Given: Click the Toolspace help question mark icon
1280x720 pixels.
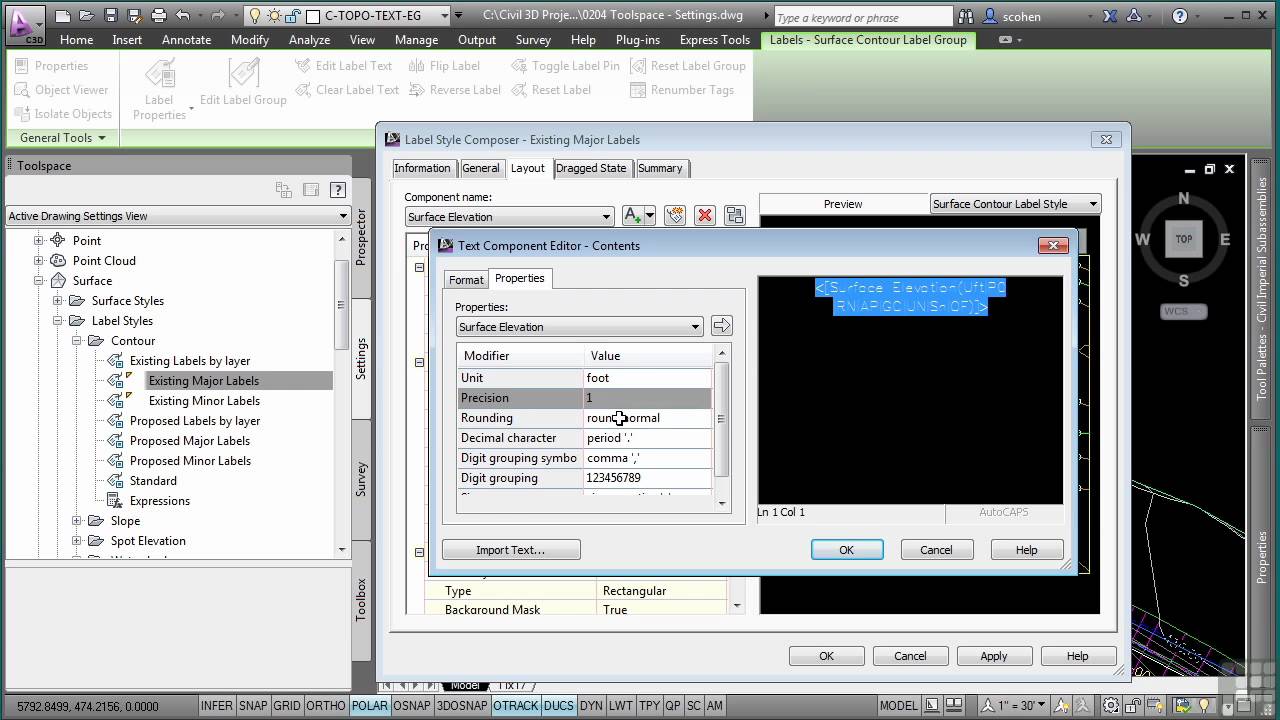Looking at the screenshot, I should point(338,190).
